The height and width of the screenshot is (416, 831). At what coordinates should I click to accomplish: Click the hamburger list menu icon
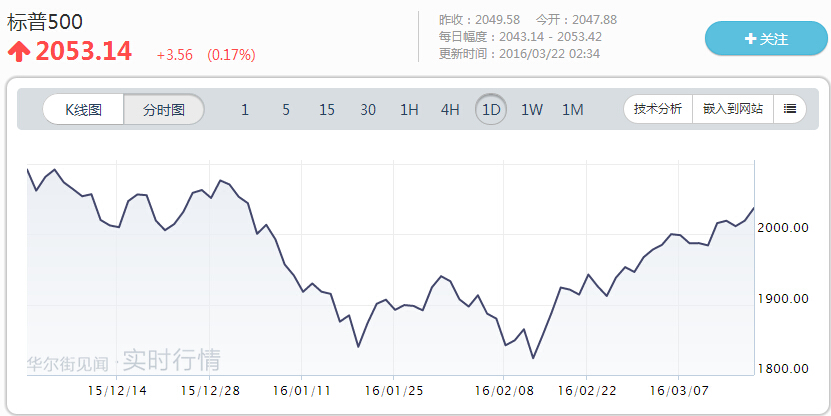click(x=789, y=109)
